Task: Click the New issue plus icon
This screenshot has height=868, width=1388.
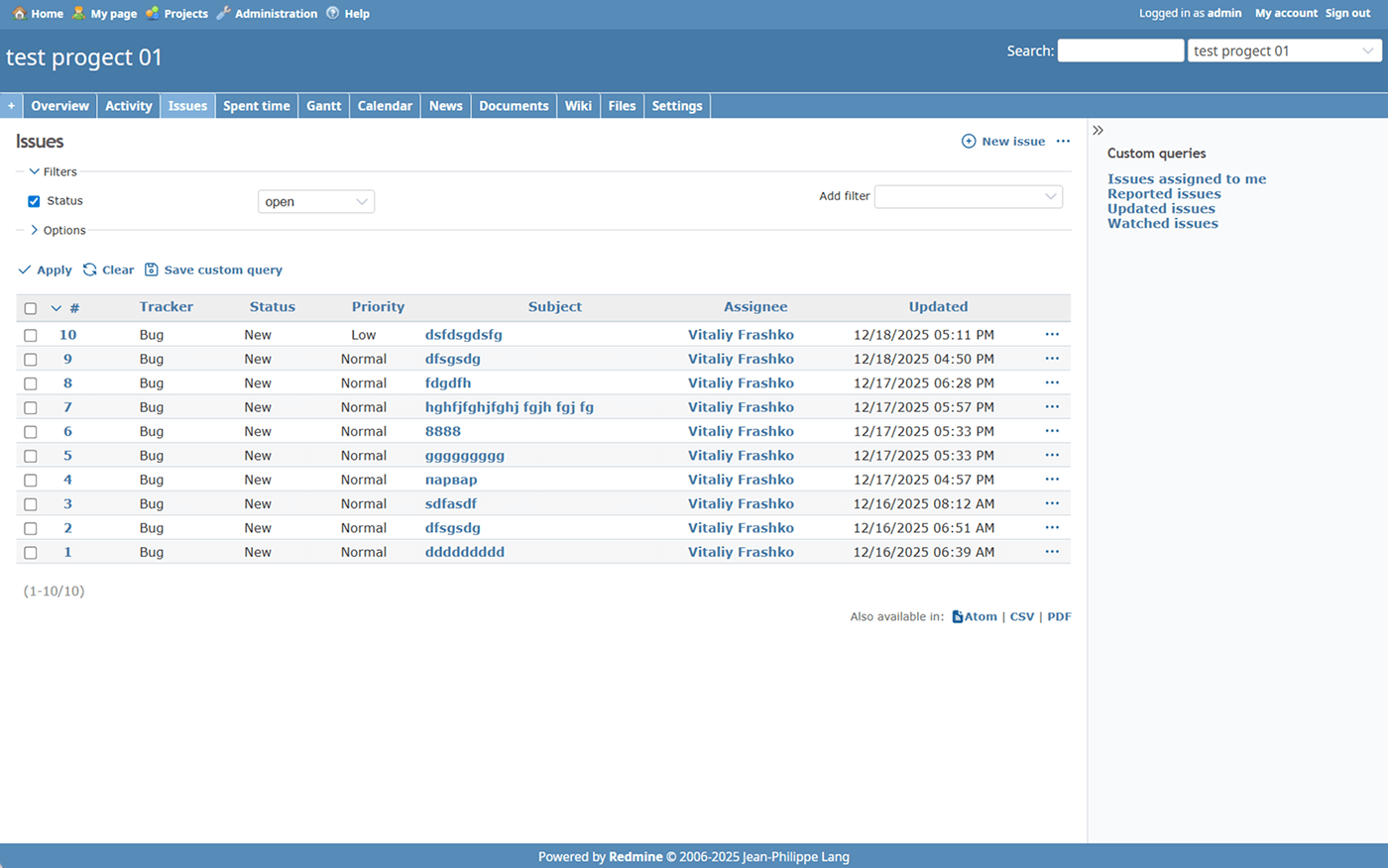Action: pos(969,142)
